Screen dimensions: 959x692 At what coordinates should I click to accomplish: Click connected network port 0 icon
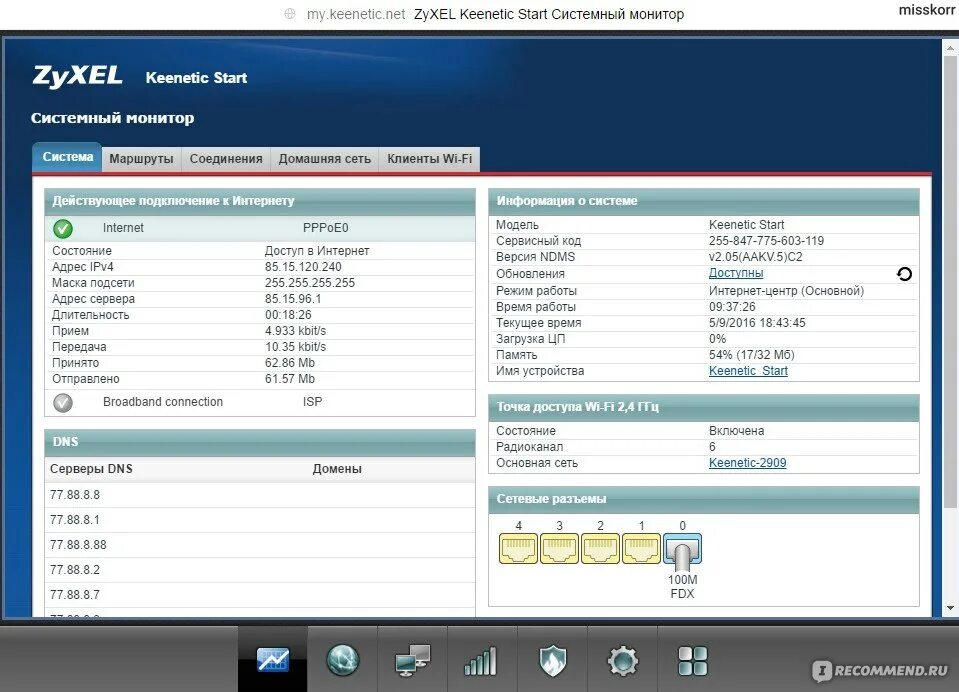pos(682,549)
